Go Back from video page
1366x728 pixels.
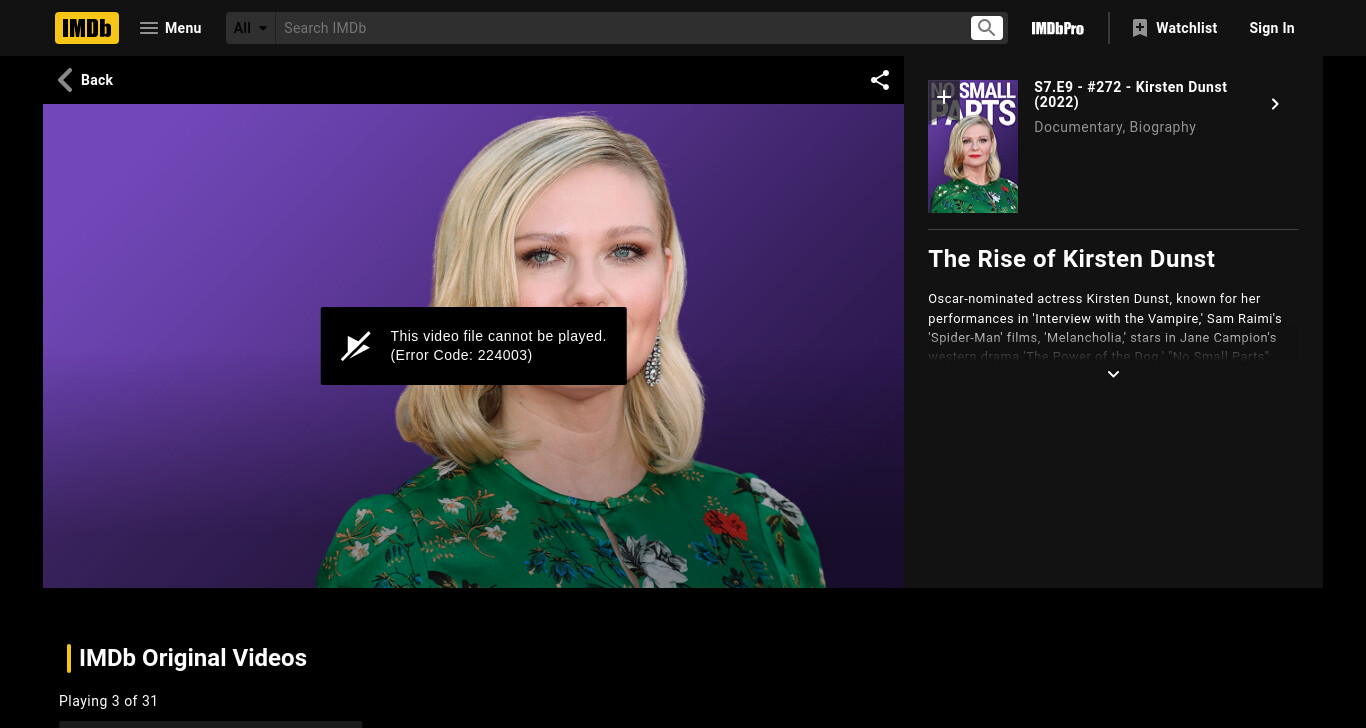(x=86, y=80)
